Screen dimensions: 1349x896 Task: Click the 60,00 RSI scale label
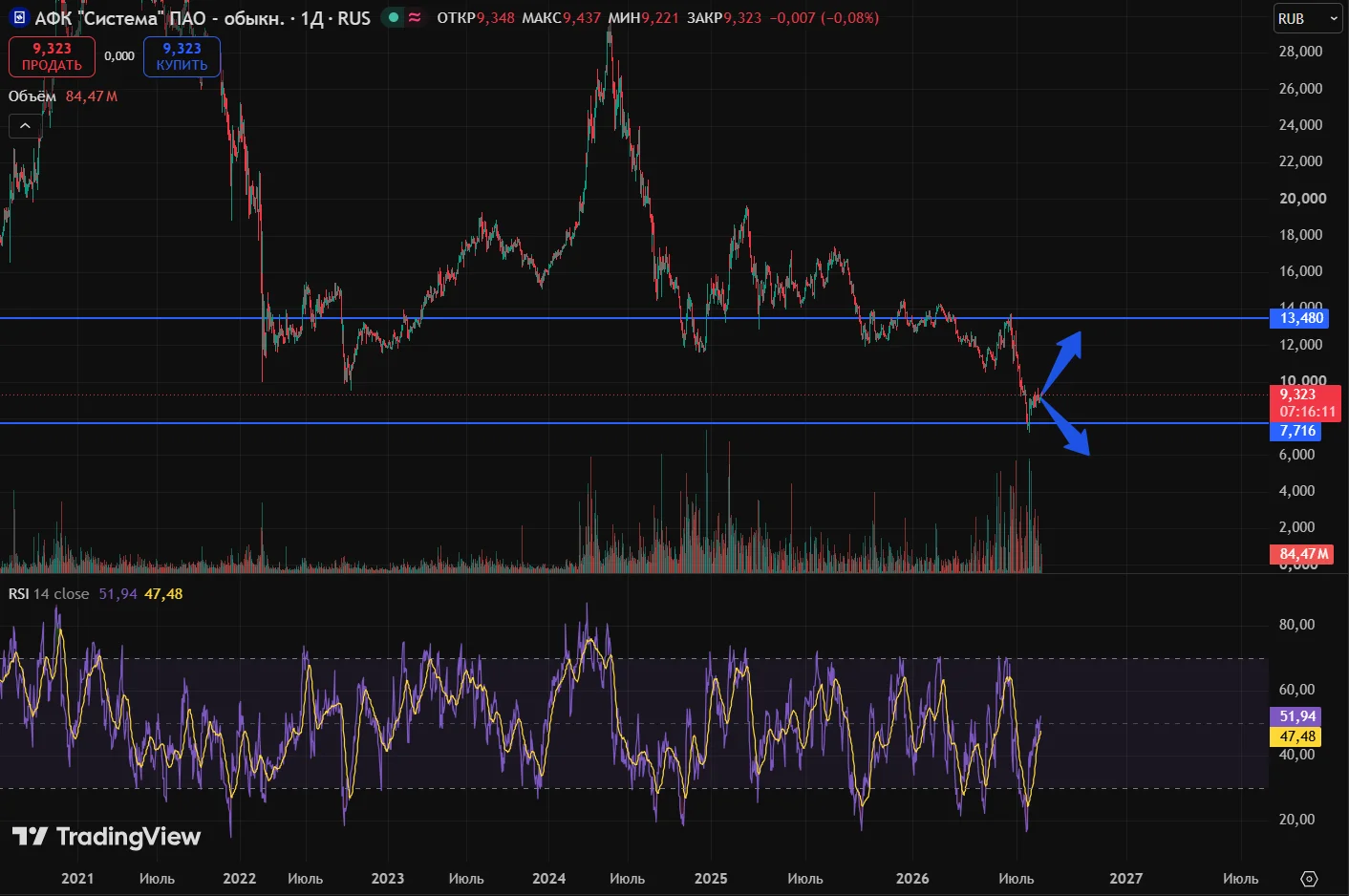pyautogui.click(x=1296, y=690)
